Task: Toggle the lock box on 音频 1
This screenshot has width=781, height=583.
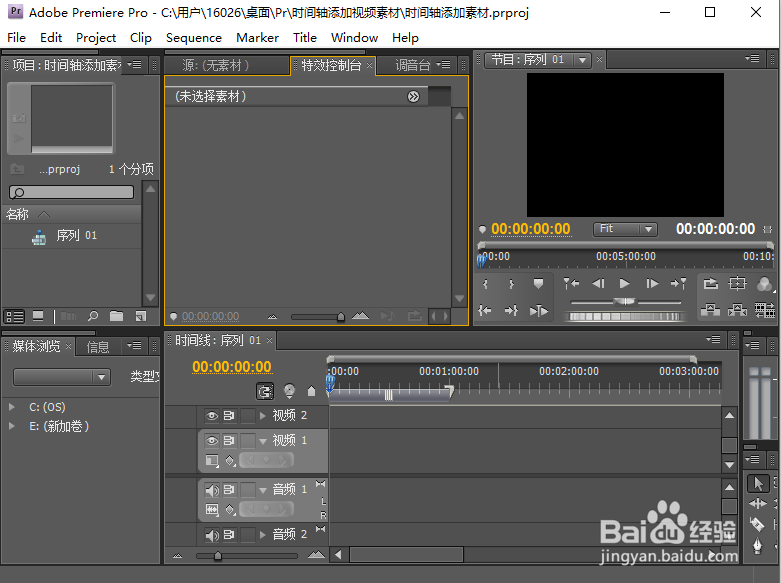Action: point(248,490)
